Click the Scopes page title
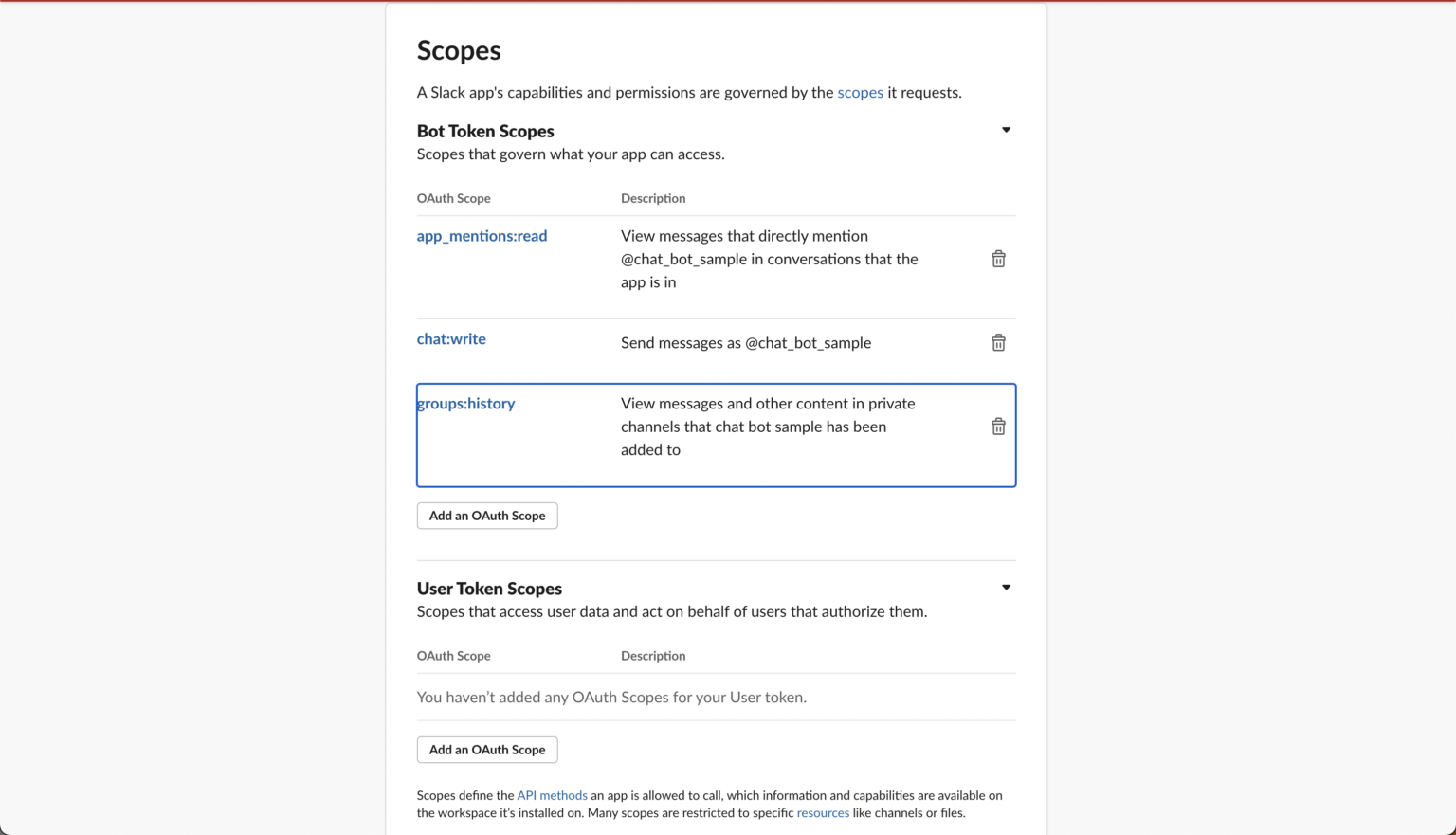1456x835 pixels. 459,50
